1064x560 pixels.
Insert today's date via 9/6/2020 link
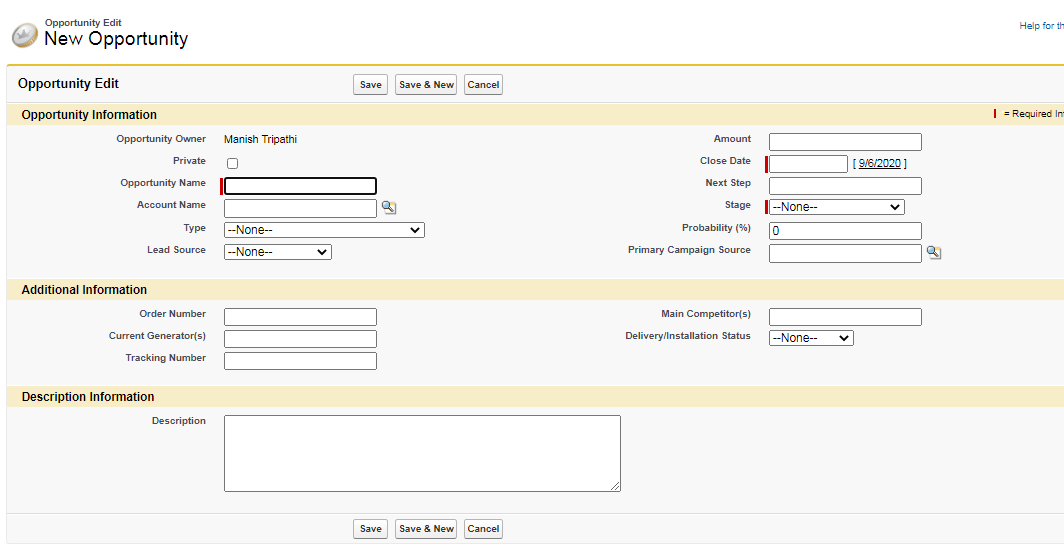(x=879, y=164)
